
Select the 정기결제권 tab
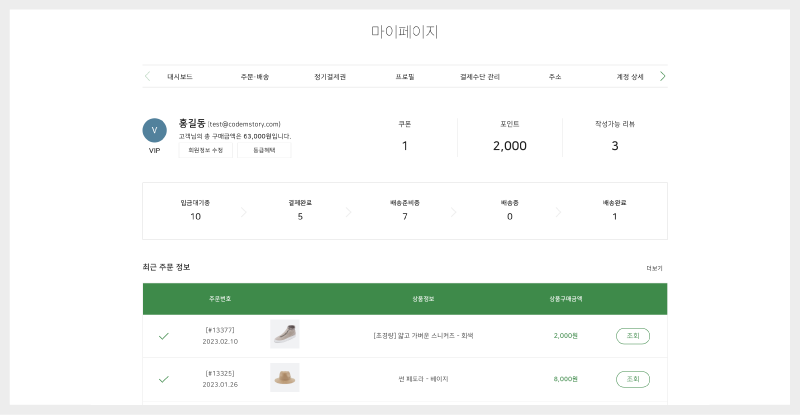[330, 76]
